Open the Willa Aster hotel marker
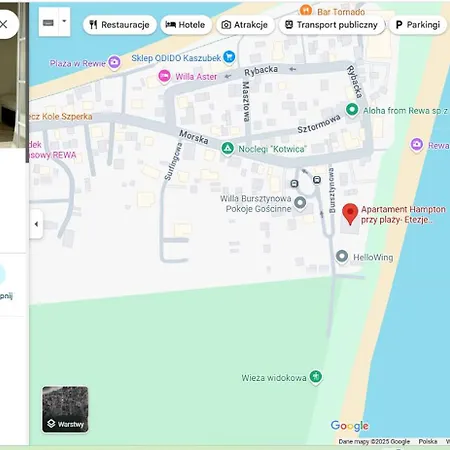This screenshot has width=450, height=450. [x=164, y=76]
